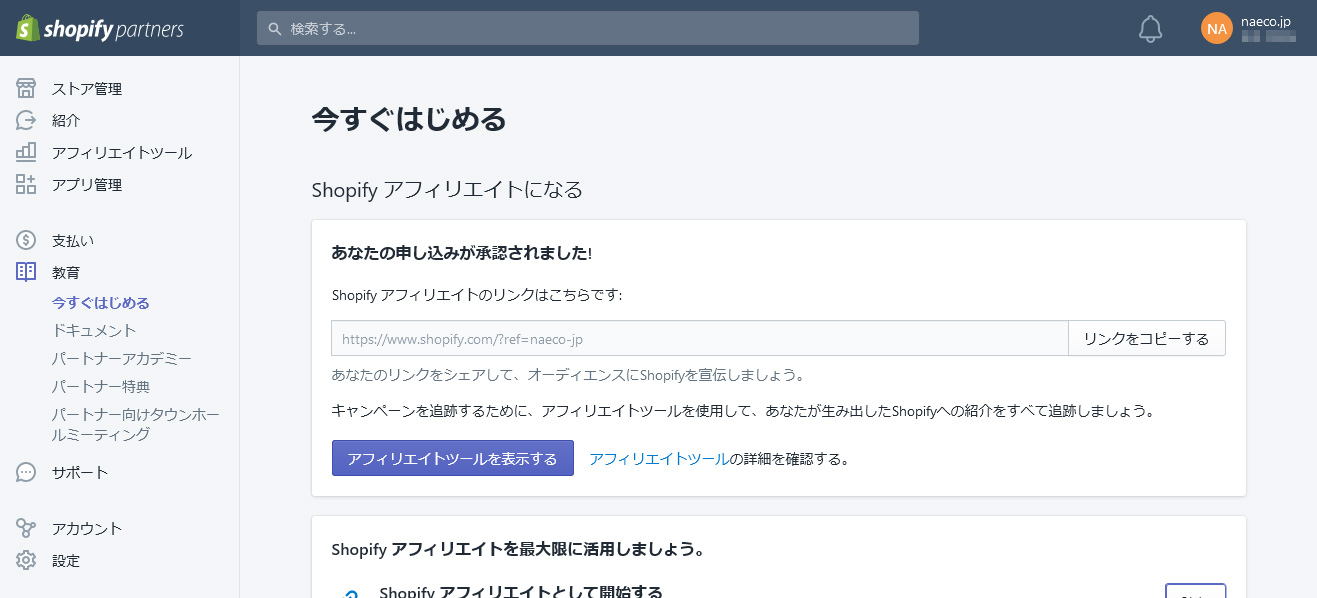This screenshot has width=1317, height=598.
Task: Click the アカウント icon in sidebar
Action: (x=26, y=528)
